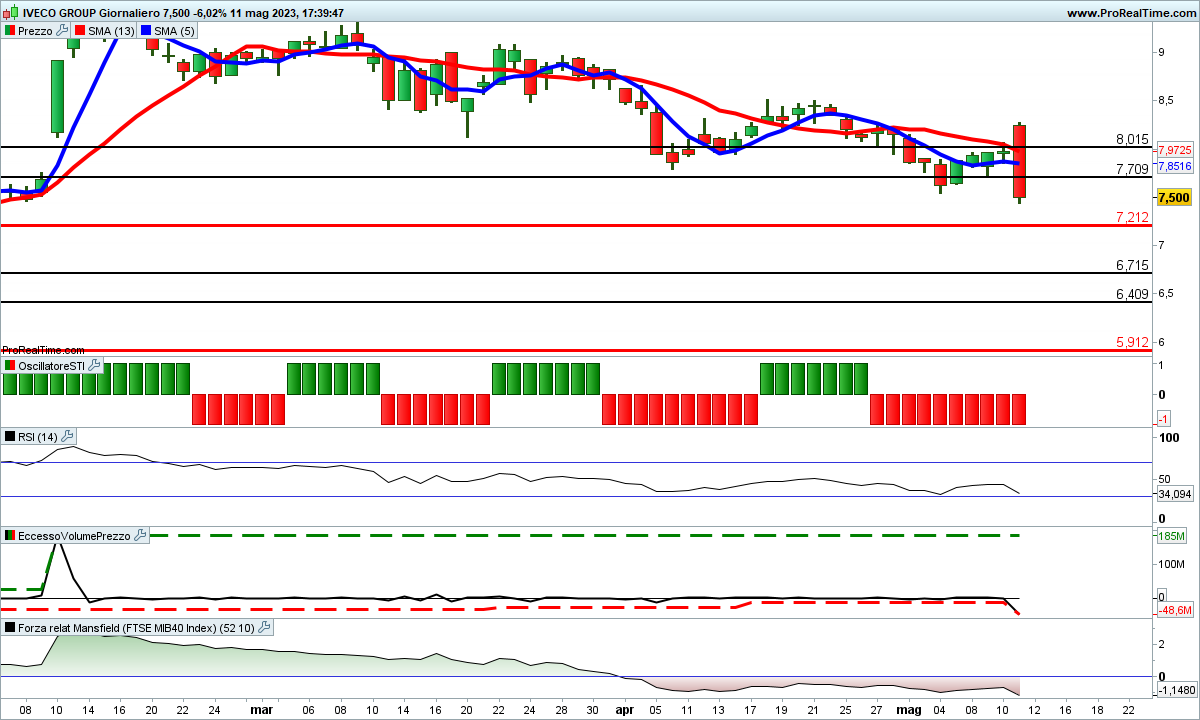Click the red 7,212 level label

click(x=1132, y=217)
